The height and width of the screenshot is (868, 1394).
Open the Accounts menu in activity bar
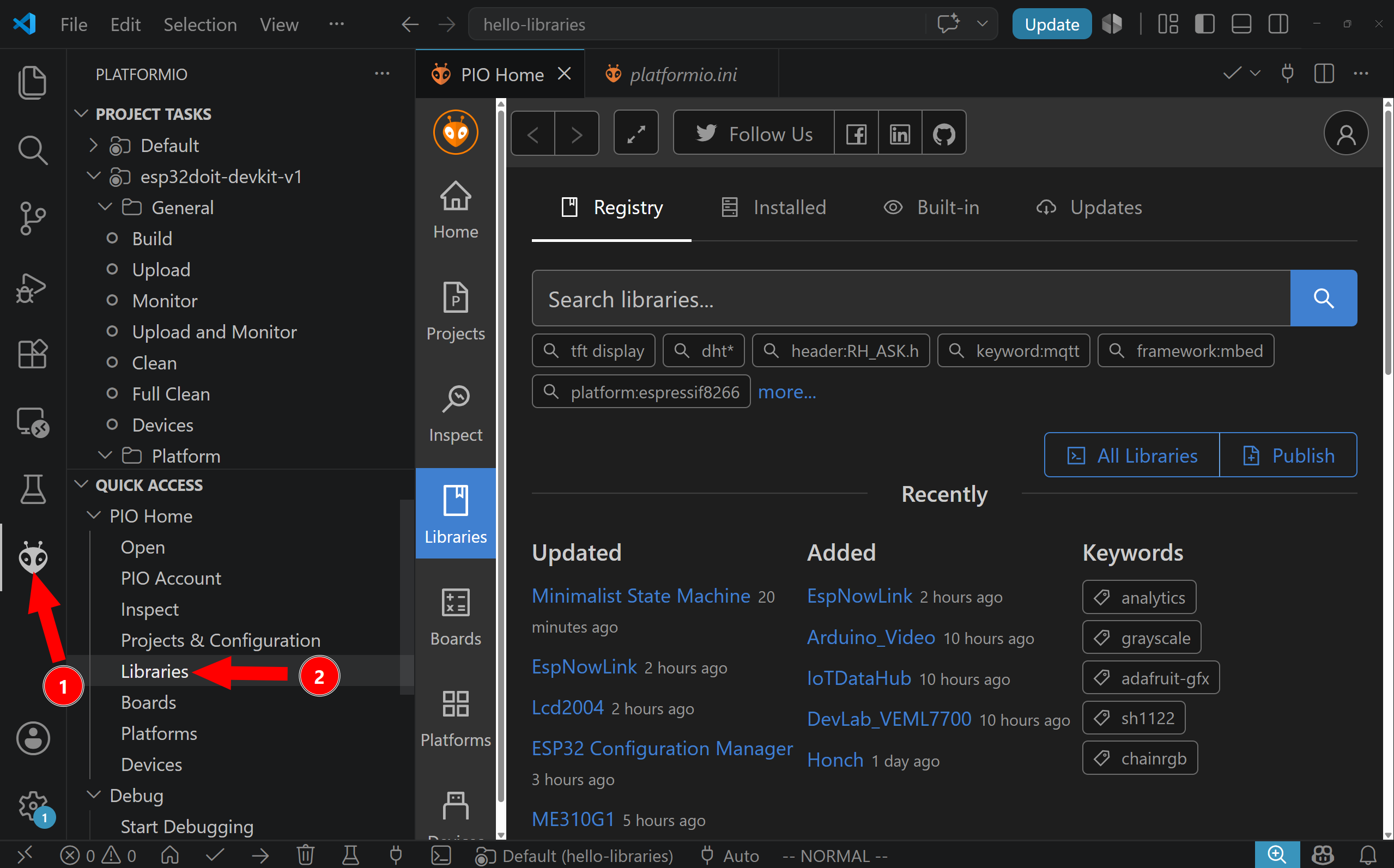33,738
